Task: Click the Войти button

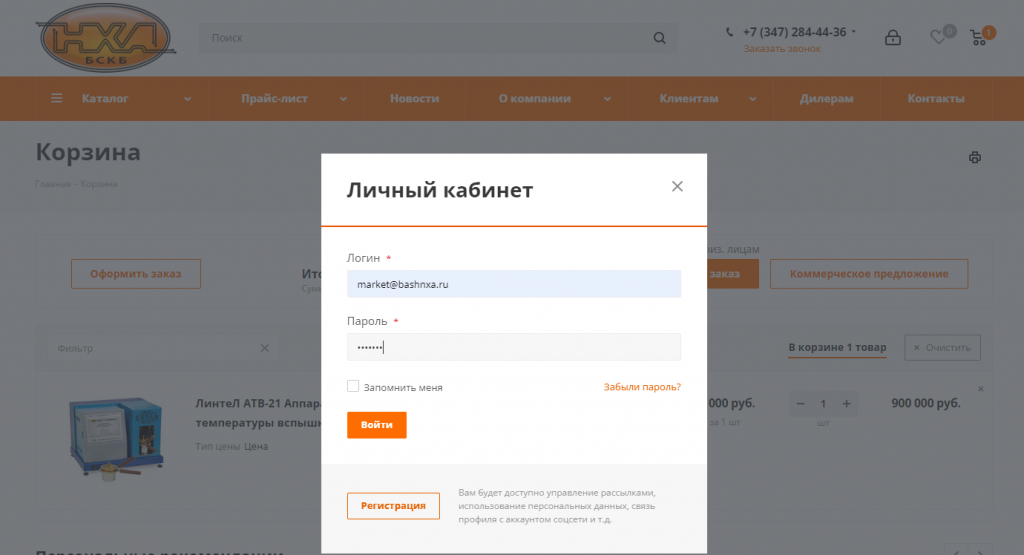Action: [x=377, y=425]
